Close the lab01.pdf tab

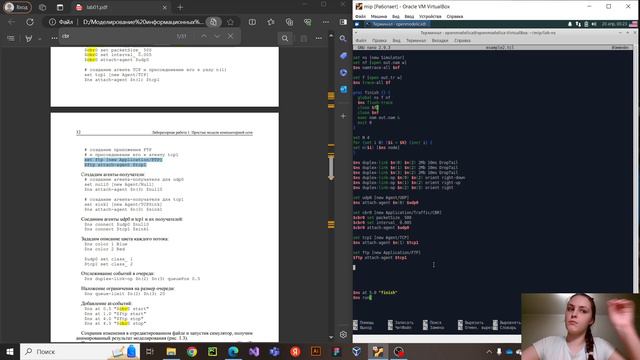coord(164,7)
